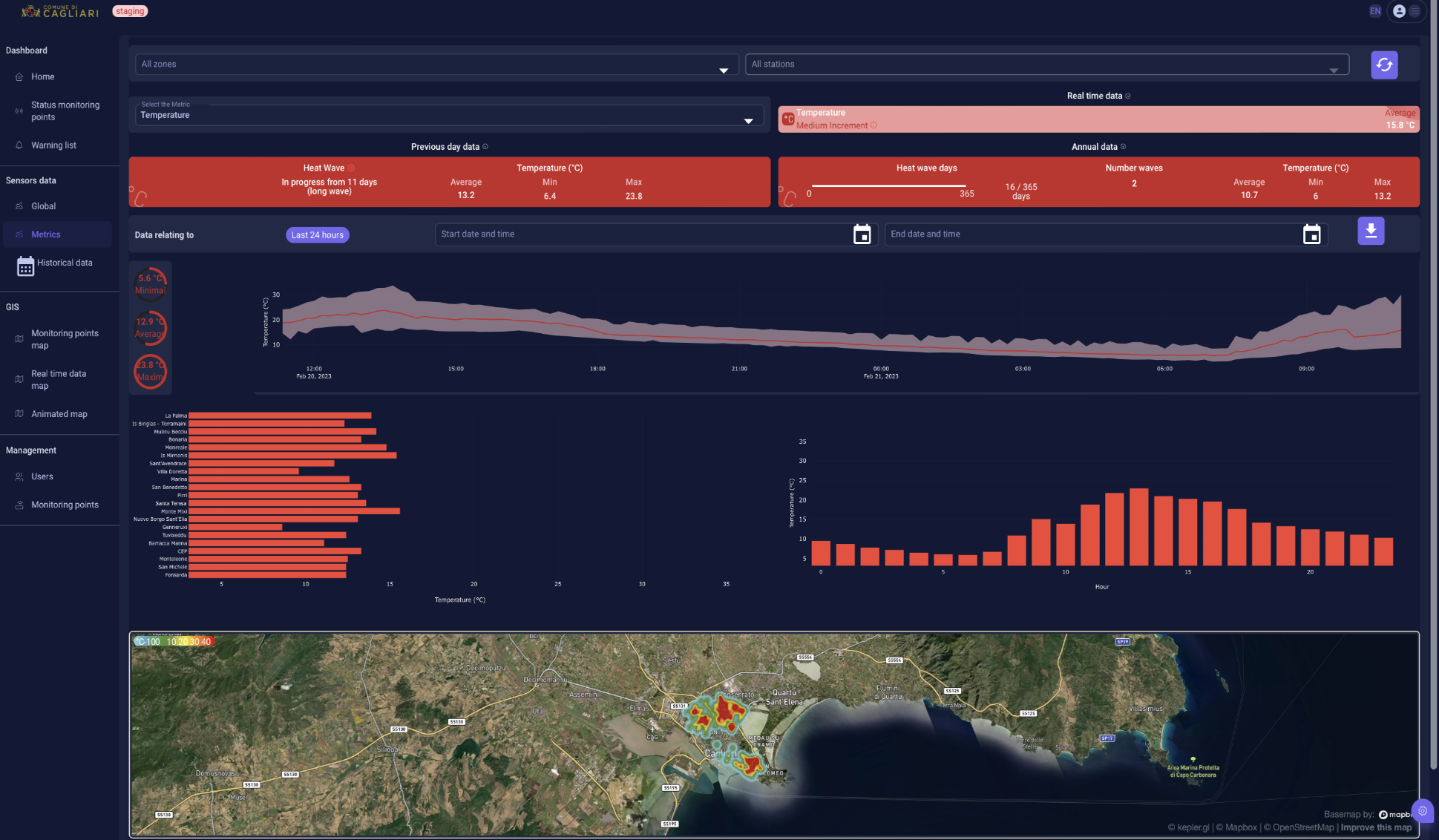1439x840 pixels.
Task: Open the Select the Metric dropdown
Action: pyautogui.click(x=448, y=115)
